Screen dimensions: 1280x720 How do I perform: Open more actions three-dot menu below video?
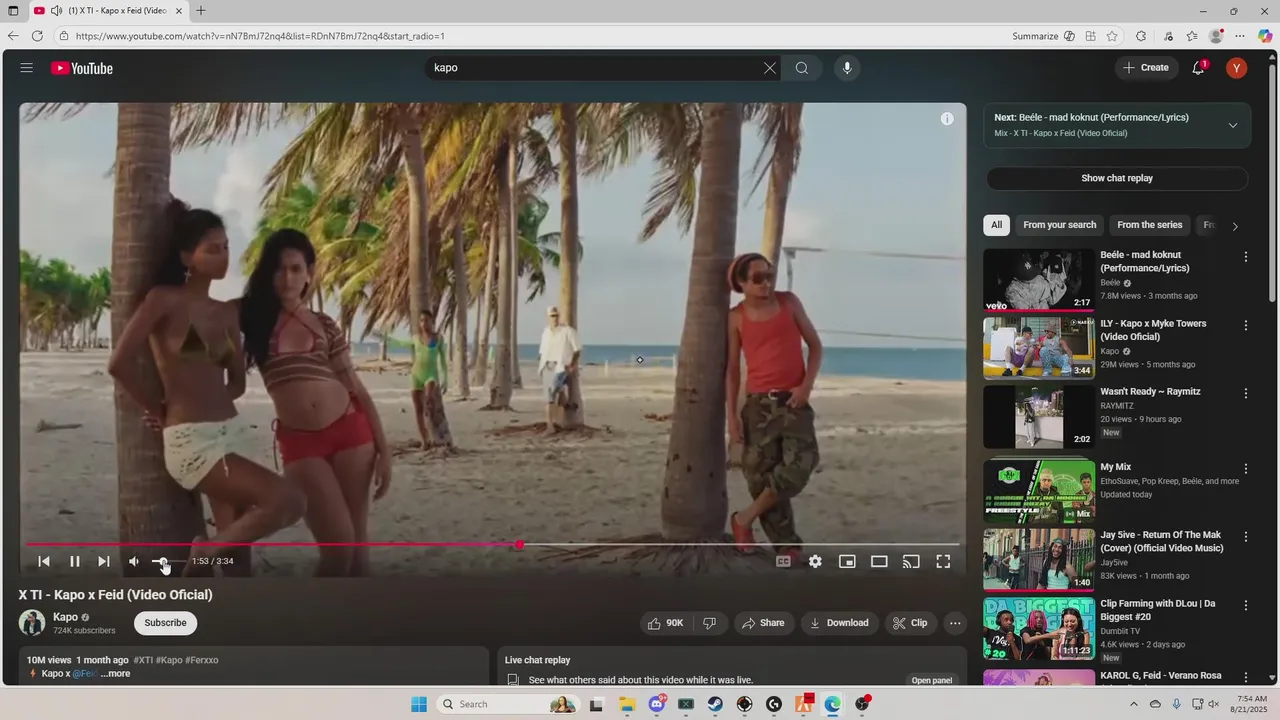coord(955,623)
